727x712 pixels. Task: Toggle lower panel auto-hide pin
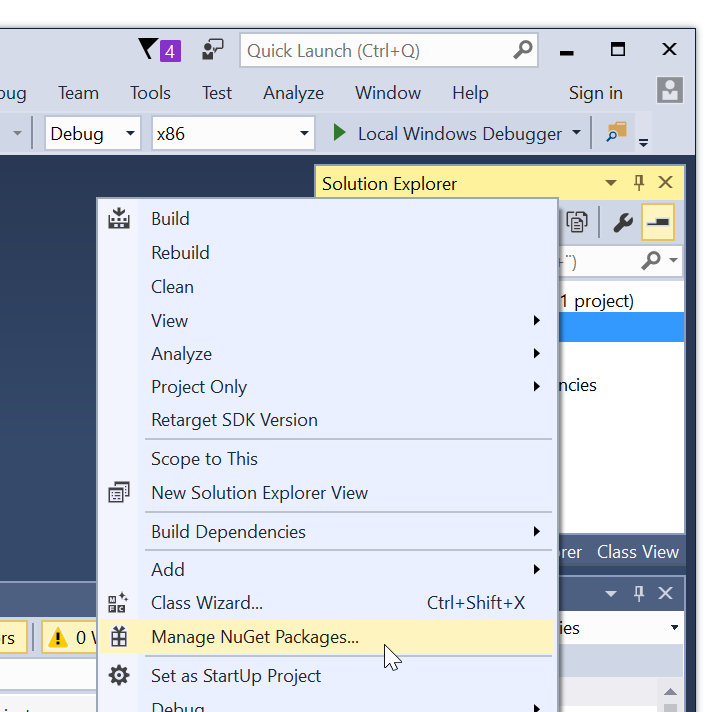pos(639,593)
